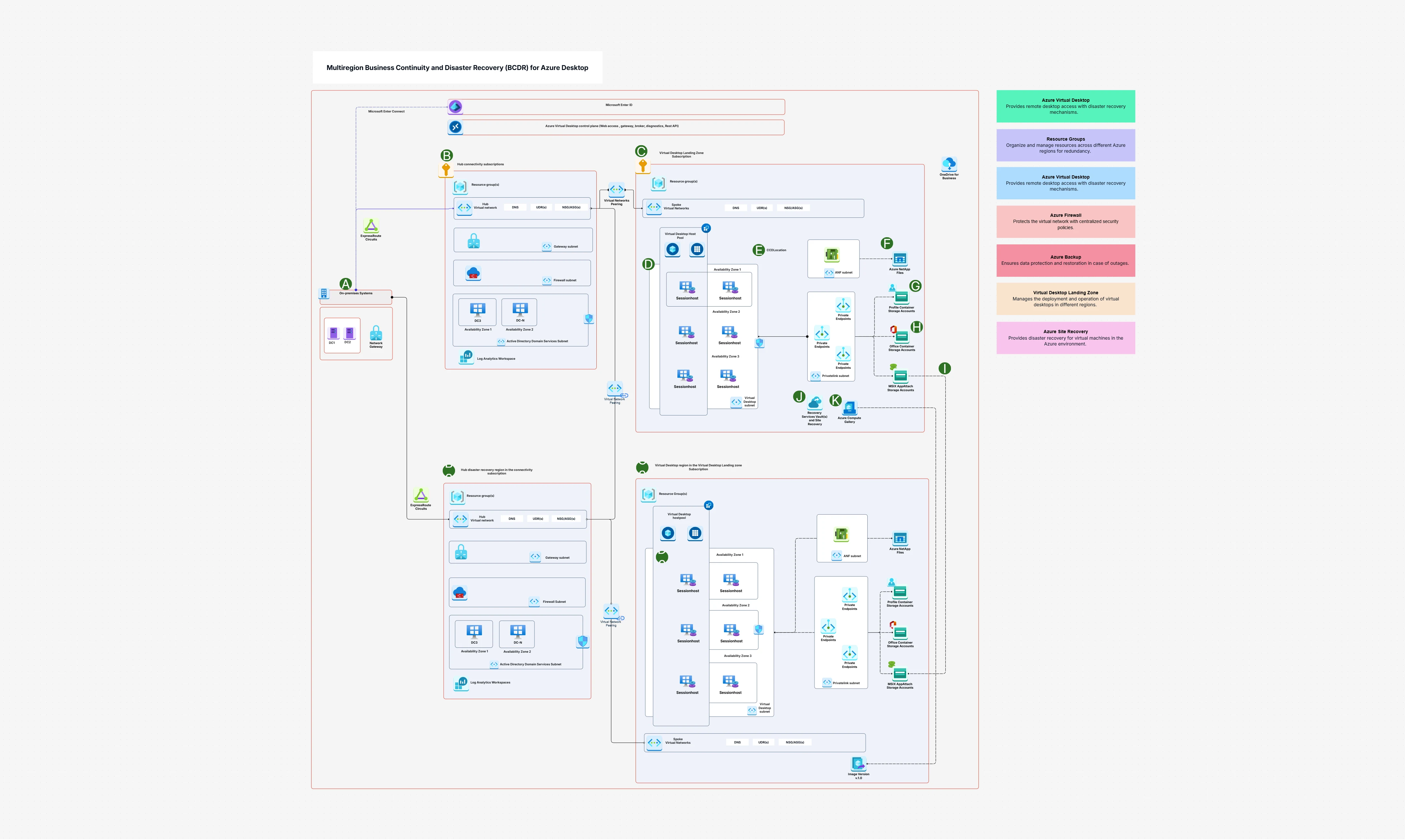This screenshot has height=840, width=1405.
Task: Select the Azure Site Recovery legend card
Action: (x=1065, y=338)
